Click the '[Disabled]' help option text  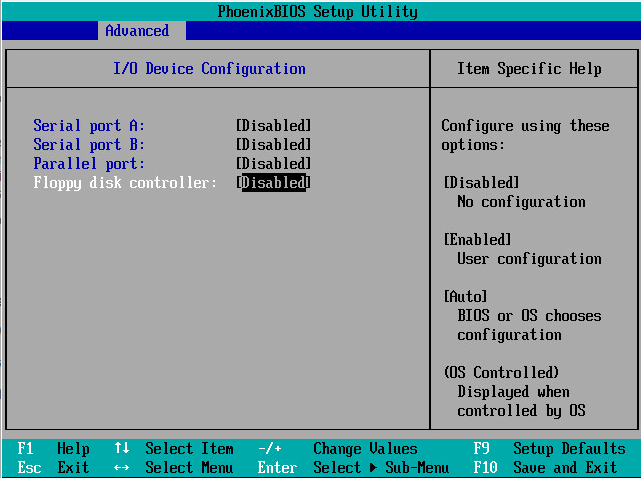coord(482,182)
